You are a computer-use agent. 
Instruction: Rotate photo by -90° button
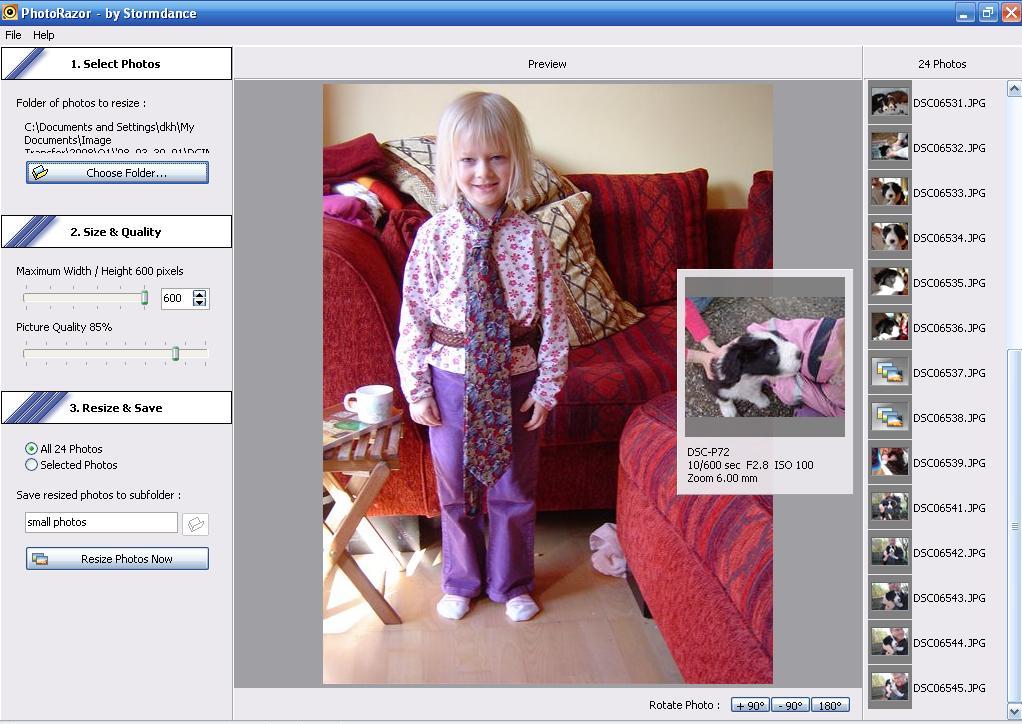click(790, 705)
